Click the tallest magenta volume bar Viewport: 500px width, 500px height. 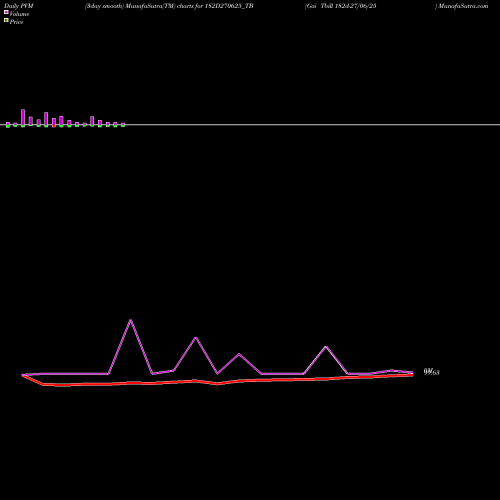coord(23,117)
